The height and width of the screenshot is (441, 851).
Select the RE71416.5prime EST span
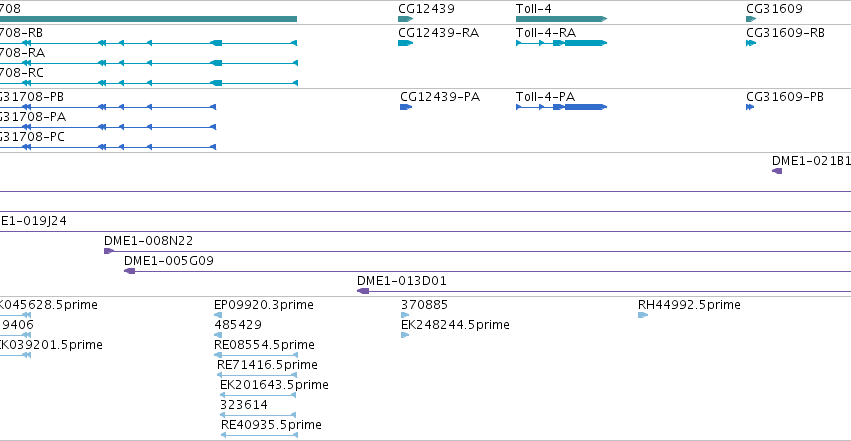tap(257, 375)
